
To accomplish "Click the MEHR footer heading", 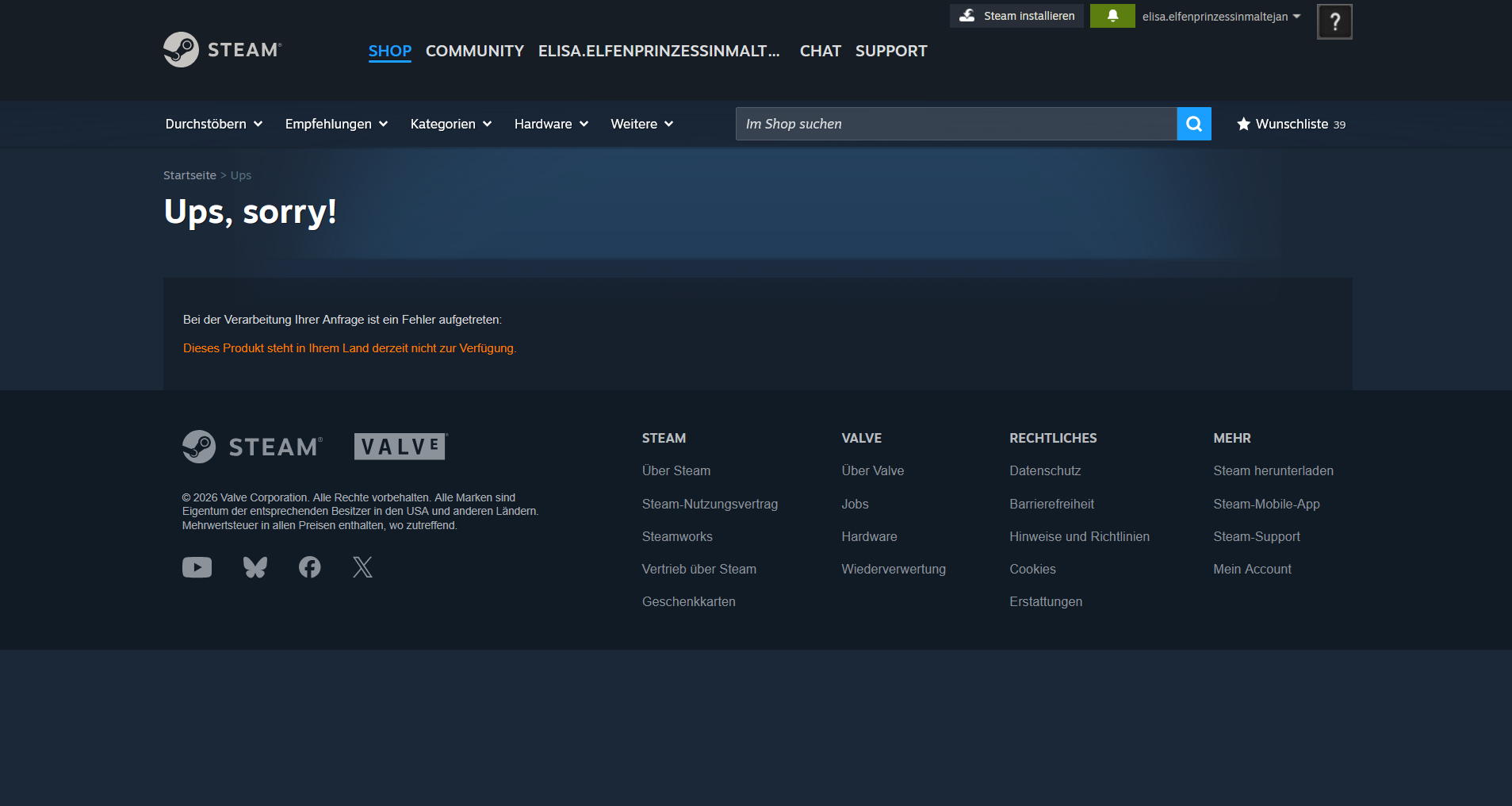I will pyautogui.click(x=1232, y=438).
